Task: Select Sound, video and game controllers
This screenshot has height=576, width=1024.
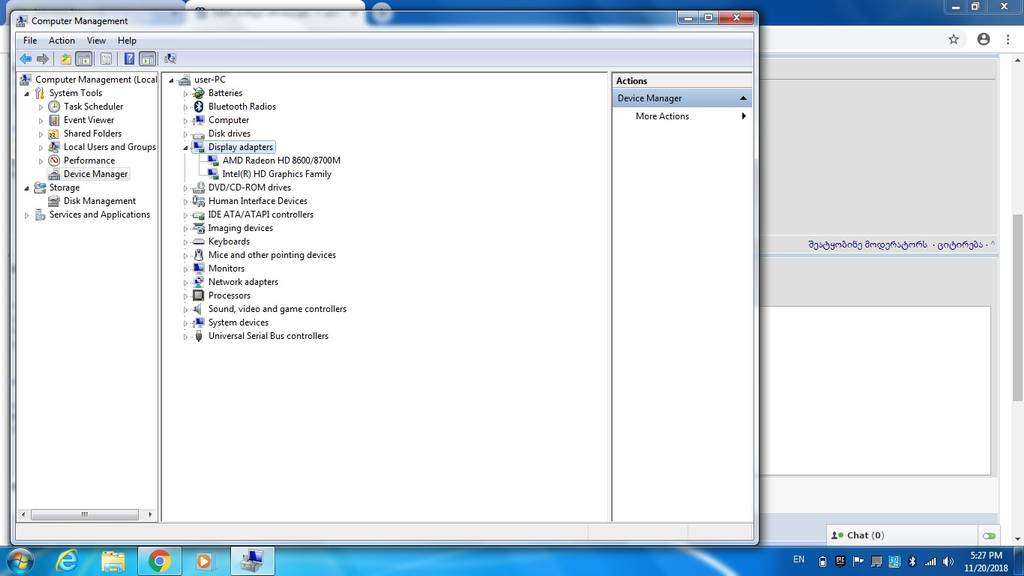Action: pos(277,309)
